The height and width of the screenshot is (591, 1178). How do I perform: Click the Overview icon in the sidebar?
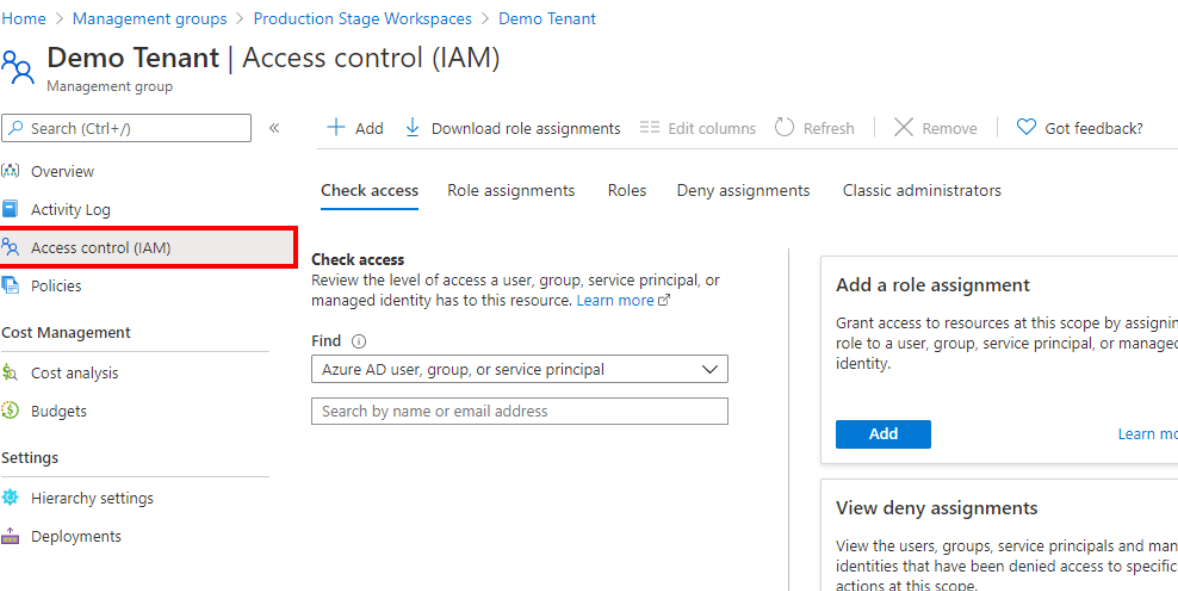[x=11, y=171]
